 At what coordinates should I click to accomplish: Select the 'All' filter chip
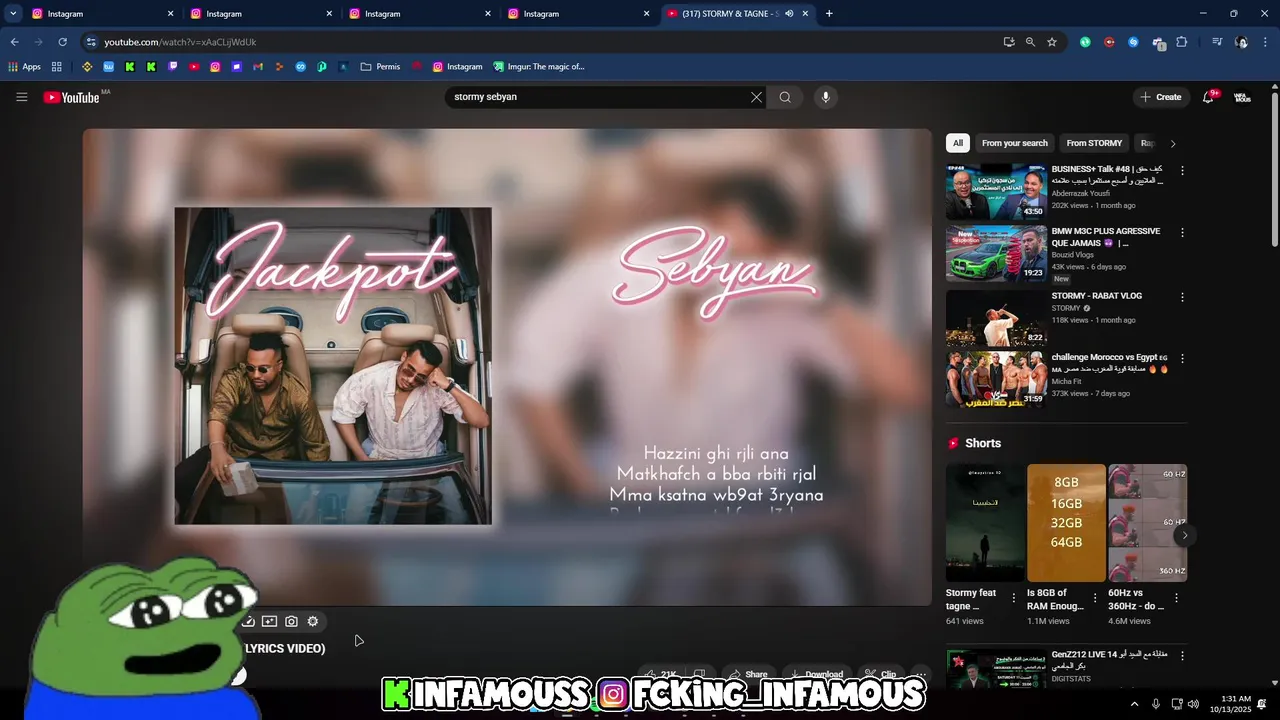pyautogui.click(x=958, y=143)
